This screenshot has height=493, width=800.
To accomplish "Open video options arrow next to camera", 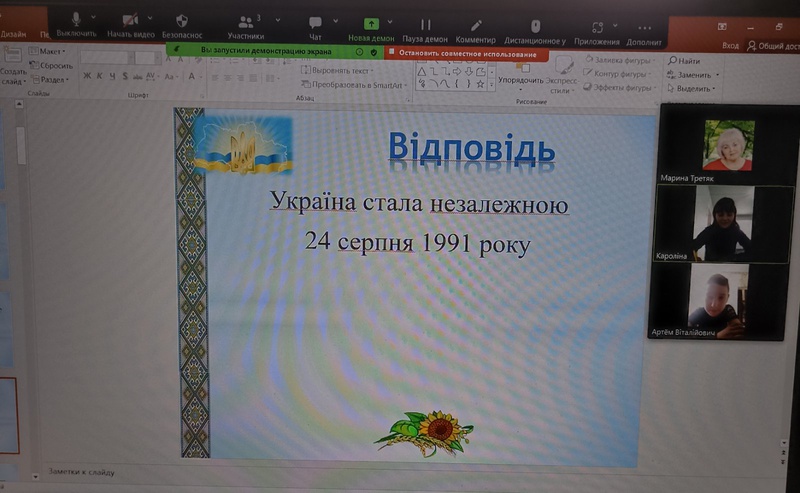I will click(x=150, y=18).
